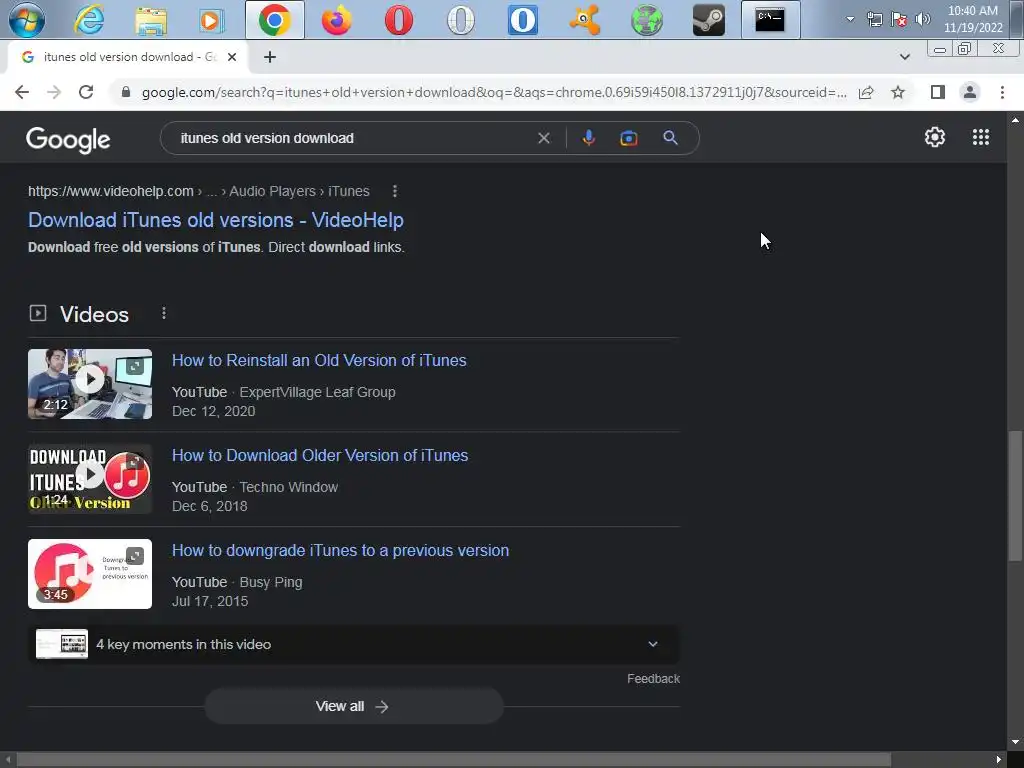The width and height of the screenshot is (1024, 768).
Task: Open more options beside Videos heading
Action: pyautogui.click(x=164, y=313)
